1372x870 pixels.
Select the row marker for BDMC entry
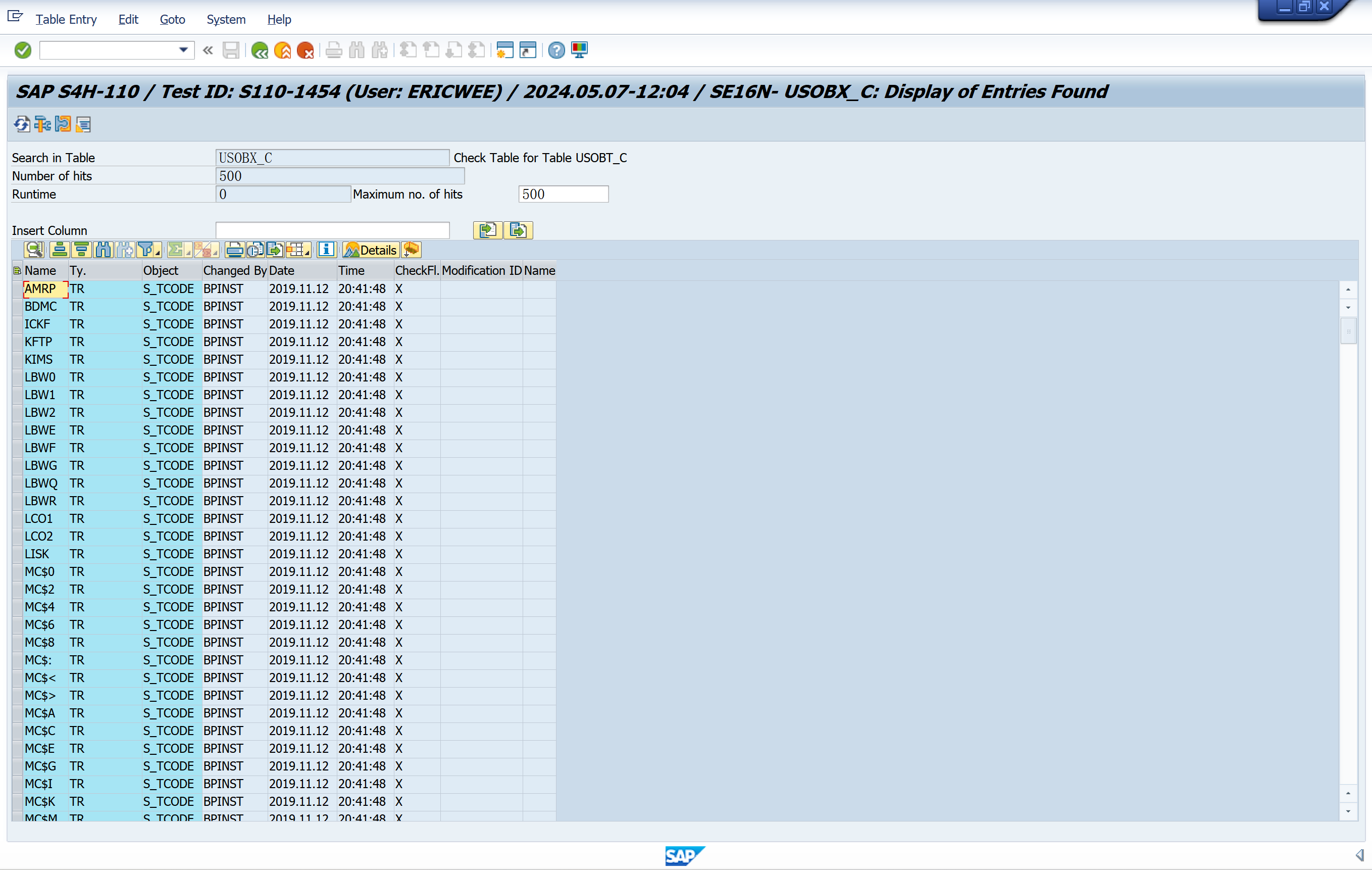point(17,306)
